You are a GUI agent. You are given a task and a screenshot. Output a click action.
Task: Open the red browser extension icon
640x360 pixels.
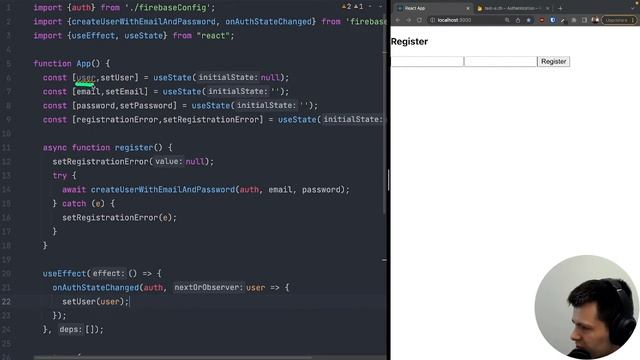coord(542,20)
